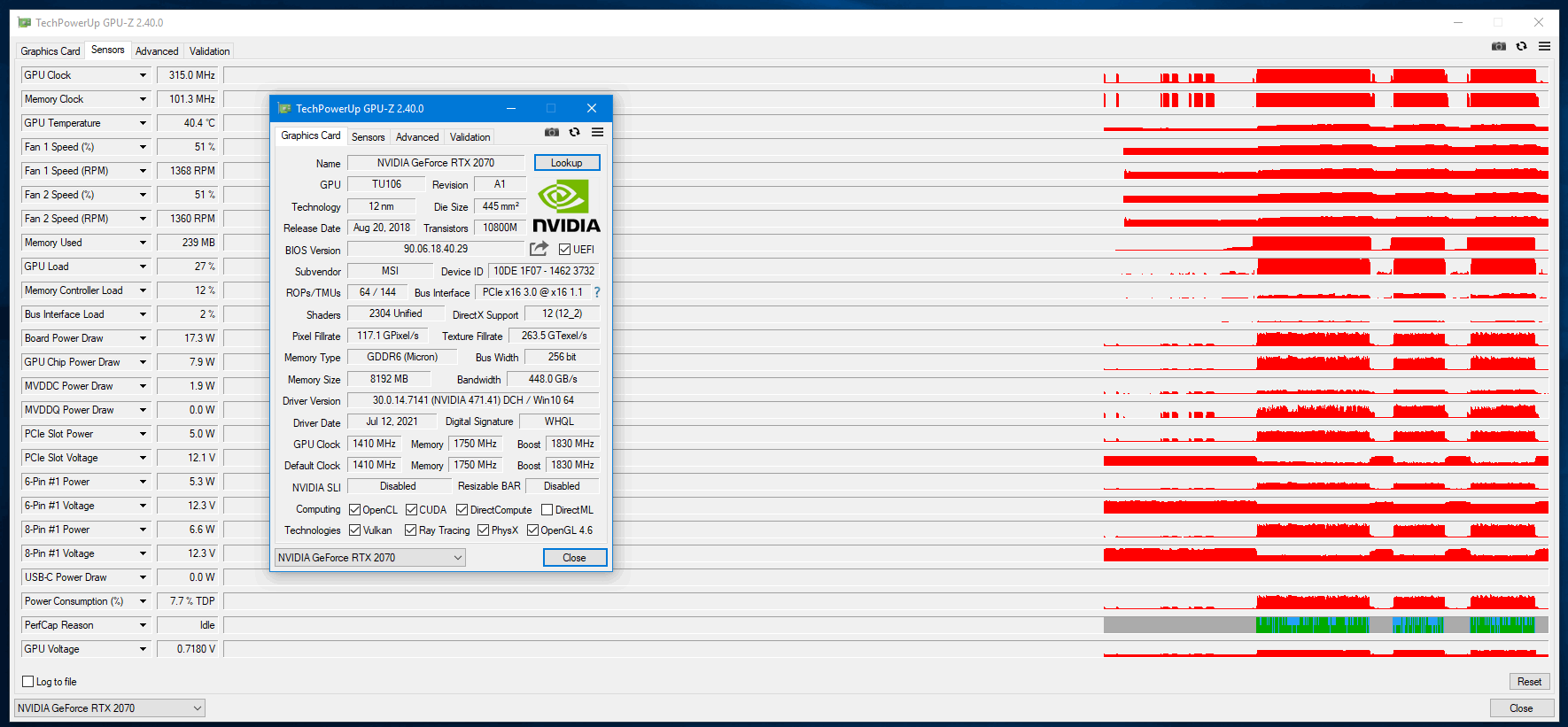This screenshot has height=727, width=1568.
Task: Open GPU Clock sensor dropdown
Action: [x=143, y=75]
